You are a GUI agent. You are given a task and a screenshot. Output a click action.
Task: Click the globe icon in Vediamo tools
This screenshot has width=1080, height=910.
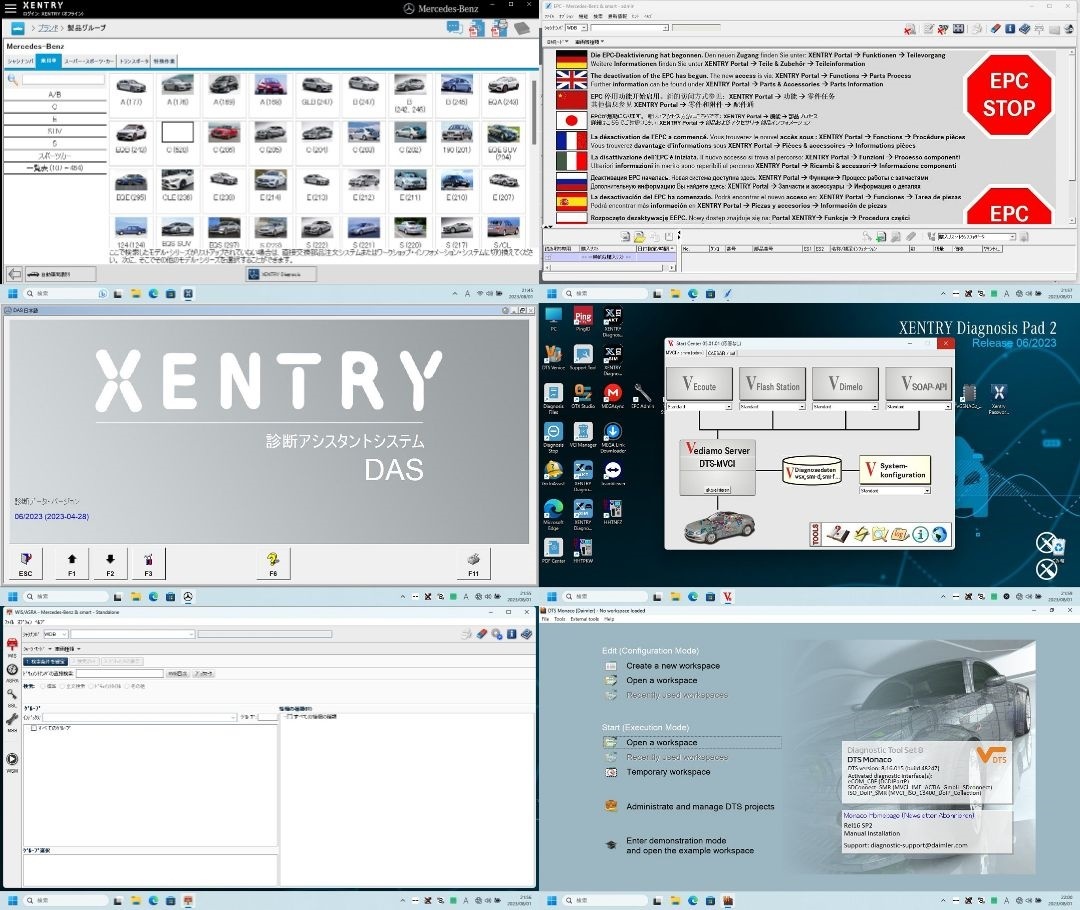pyautogui.click(x=939, y=534)
